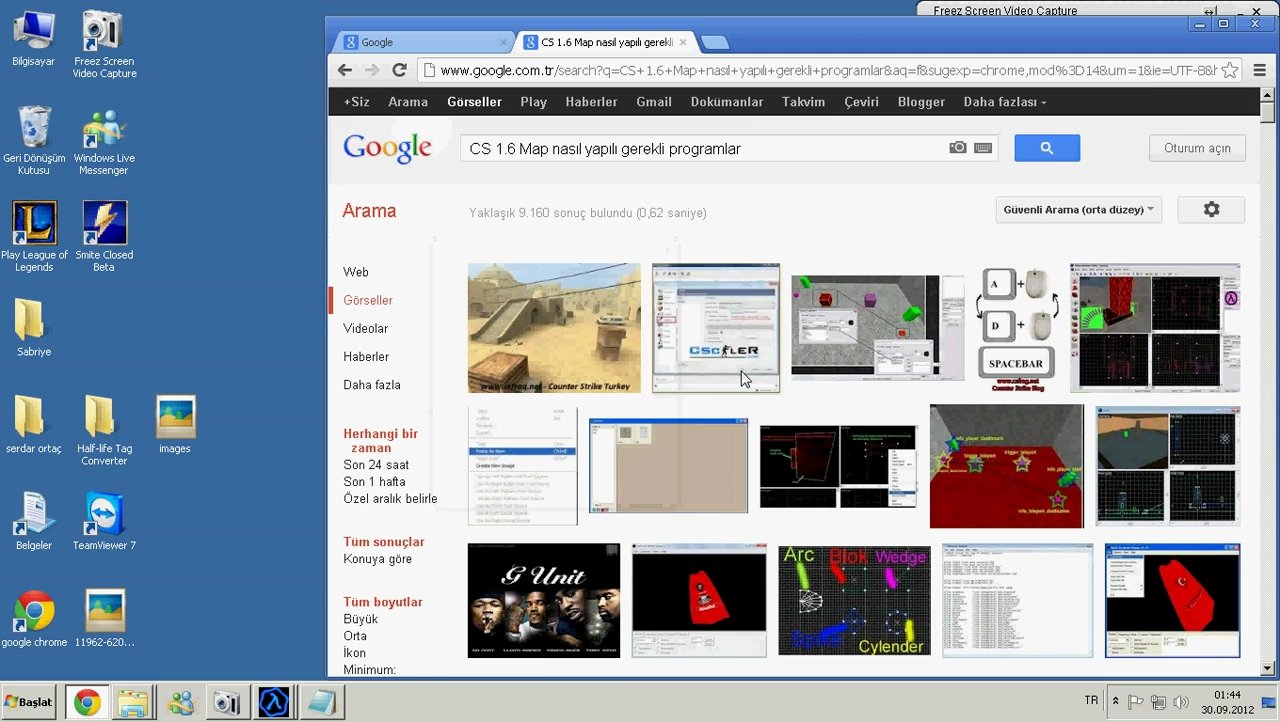1280x722 pixels.
Task: Click the Oturum açın button
Action: pos(1197,148)
